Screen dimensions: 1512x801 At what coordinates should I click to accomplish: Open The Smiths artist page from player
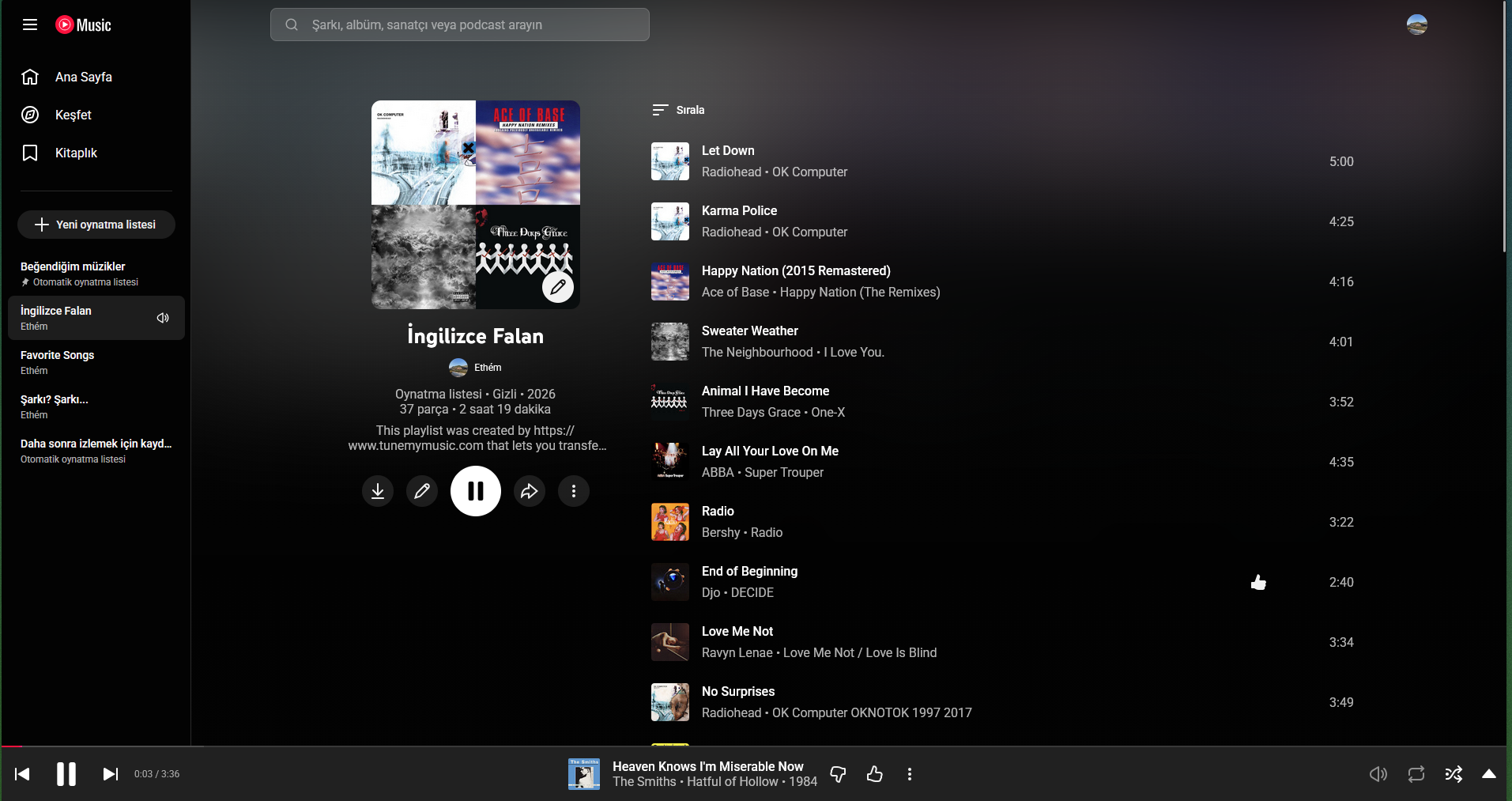[644, 781]
